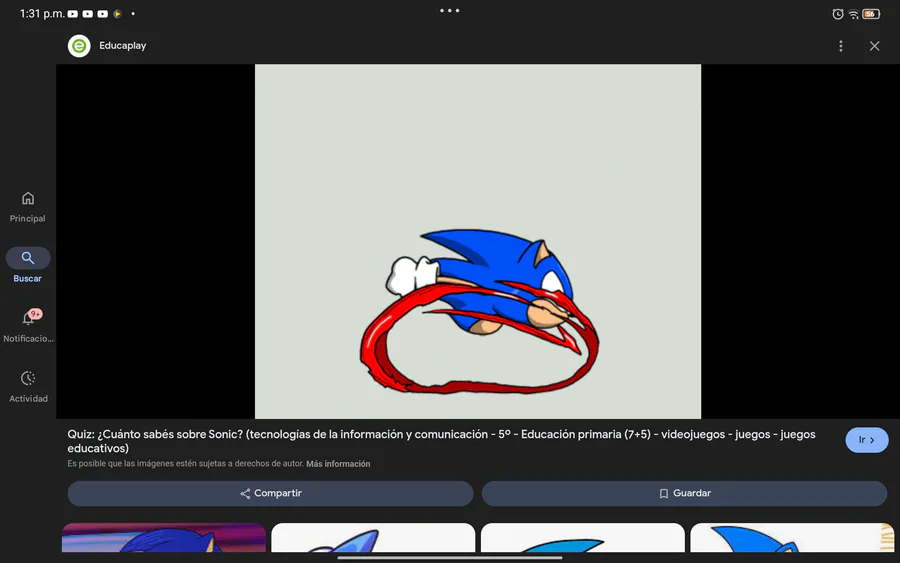Open second related Sonic thumbnail

(373, 538)
